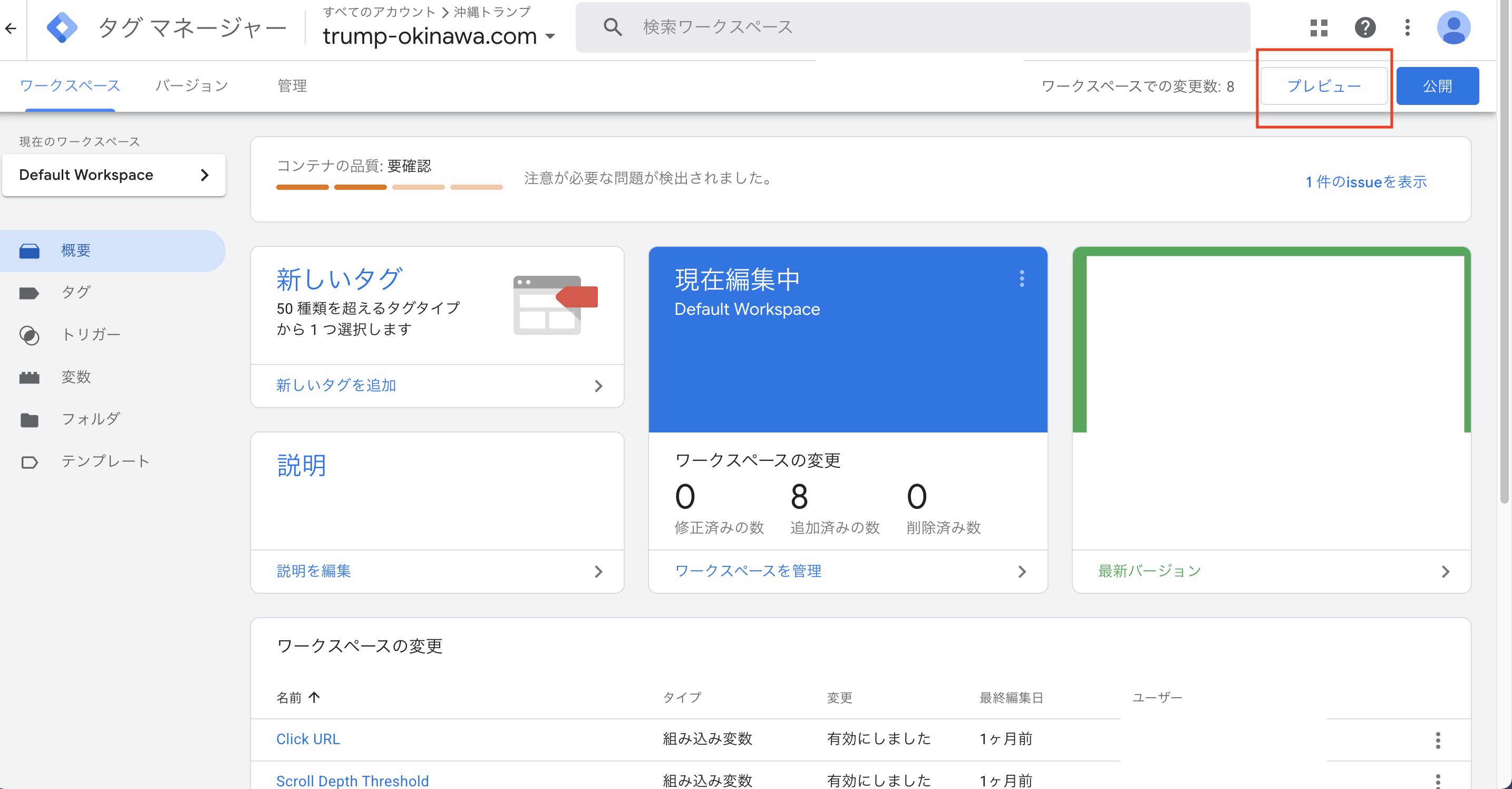Open トリガー in the sidebar
The image size is (1512, 789).
click(x=90, y=334)
